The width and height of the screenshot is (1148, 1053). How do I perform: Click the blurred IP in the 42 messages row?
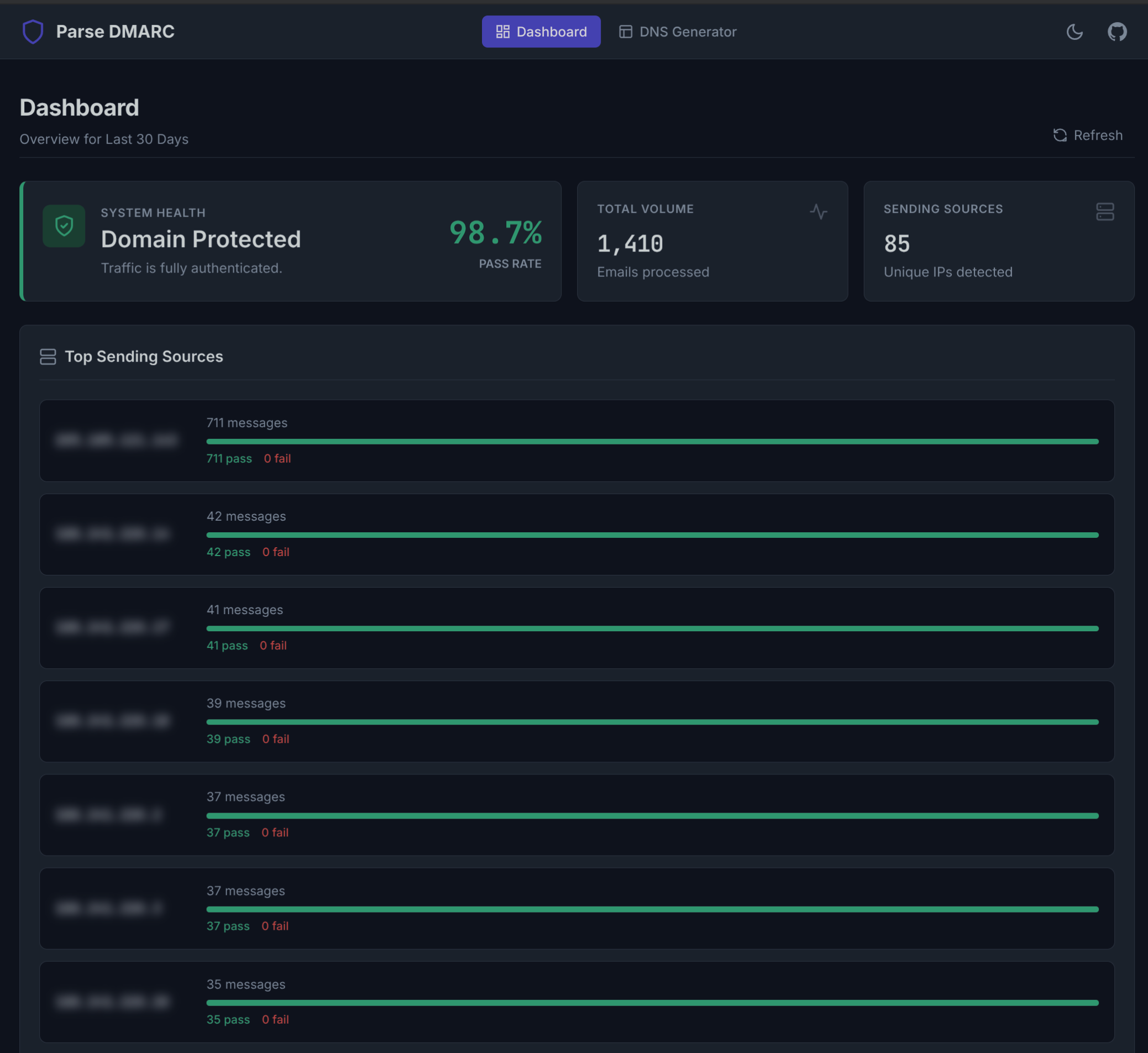(113, 534)
